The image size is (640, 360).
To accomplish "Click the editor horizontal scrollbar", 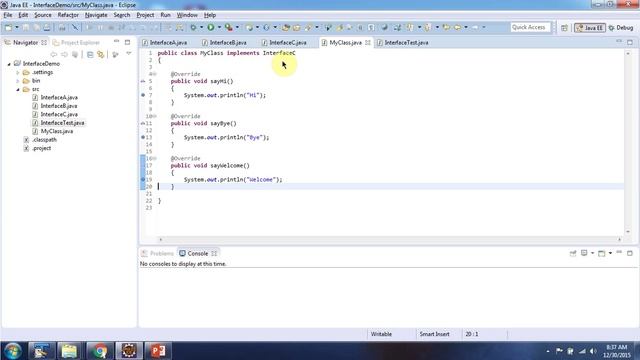I will click(390, 240).
